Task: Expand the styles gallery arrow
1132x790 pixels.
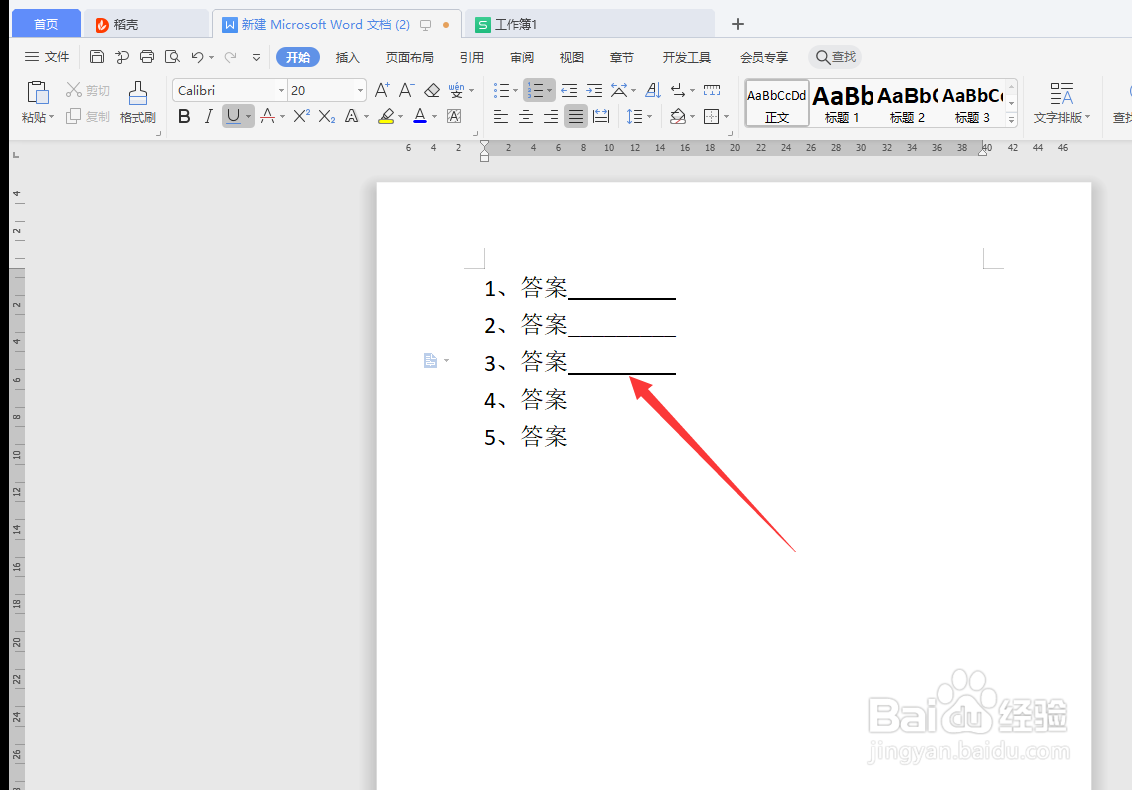Action: [1011, 119]
